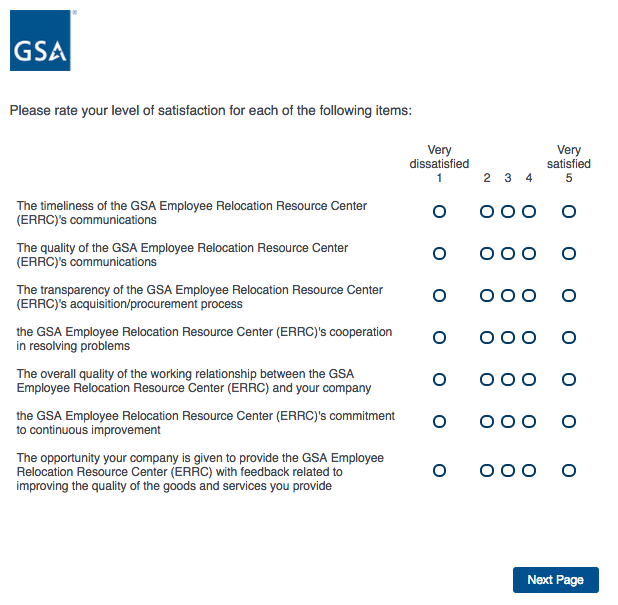Rate cooperation in resolving problems as 4
This screenshot has height=605, width=618.
(x=529, y=338)
